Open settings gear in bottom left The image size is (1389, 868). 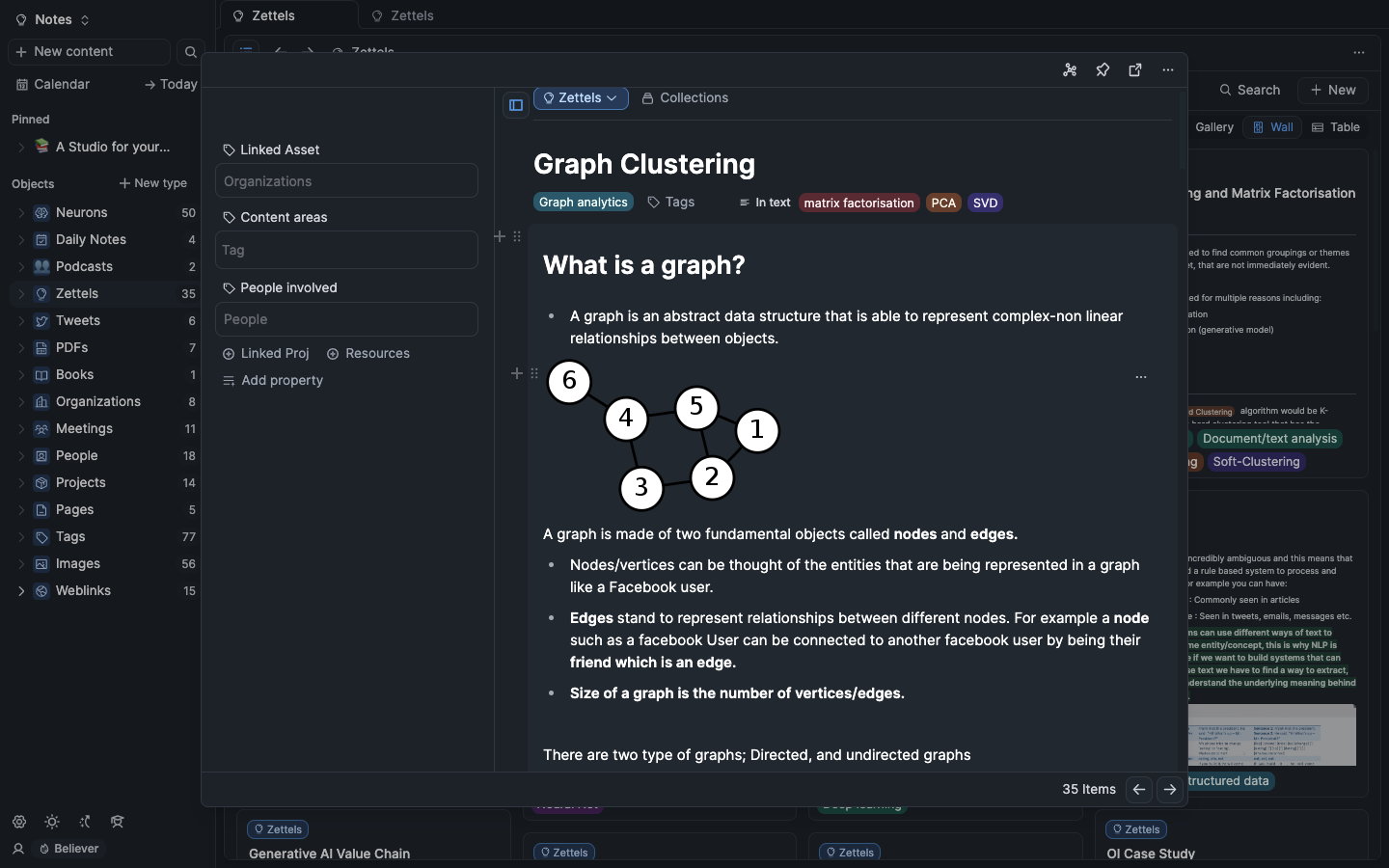click(19, 822)
